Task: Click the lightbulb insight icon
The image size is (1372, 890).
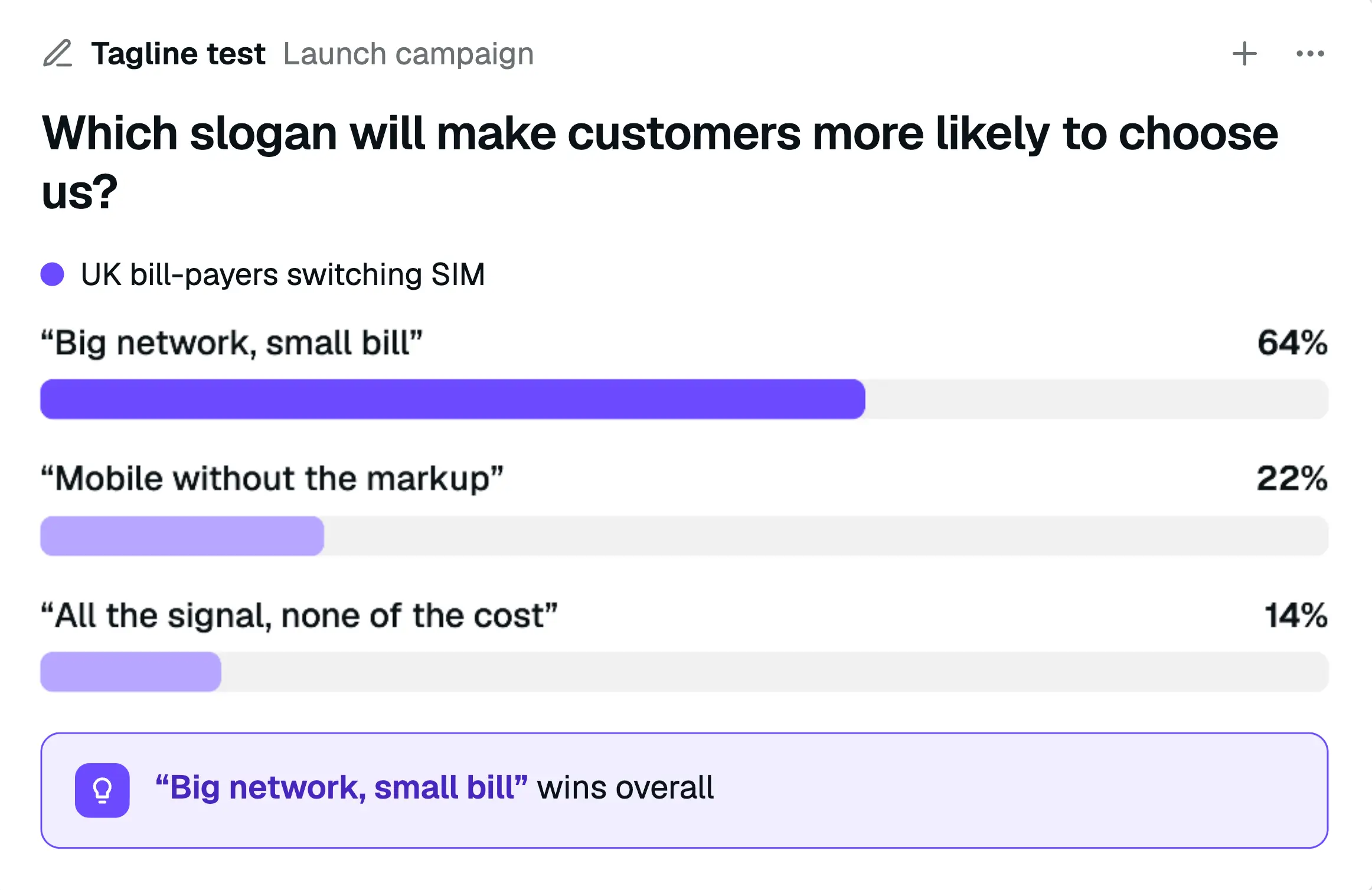Action: (102, 790)
